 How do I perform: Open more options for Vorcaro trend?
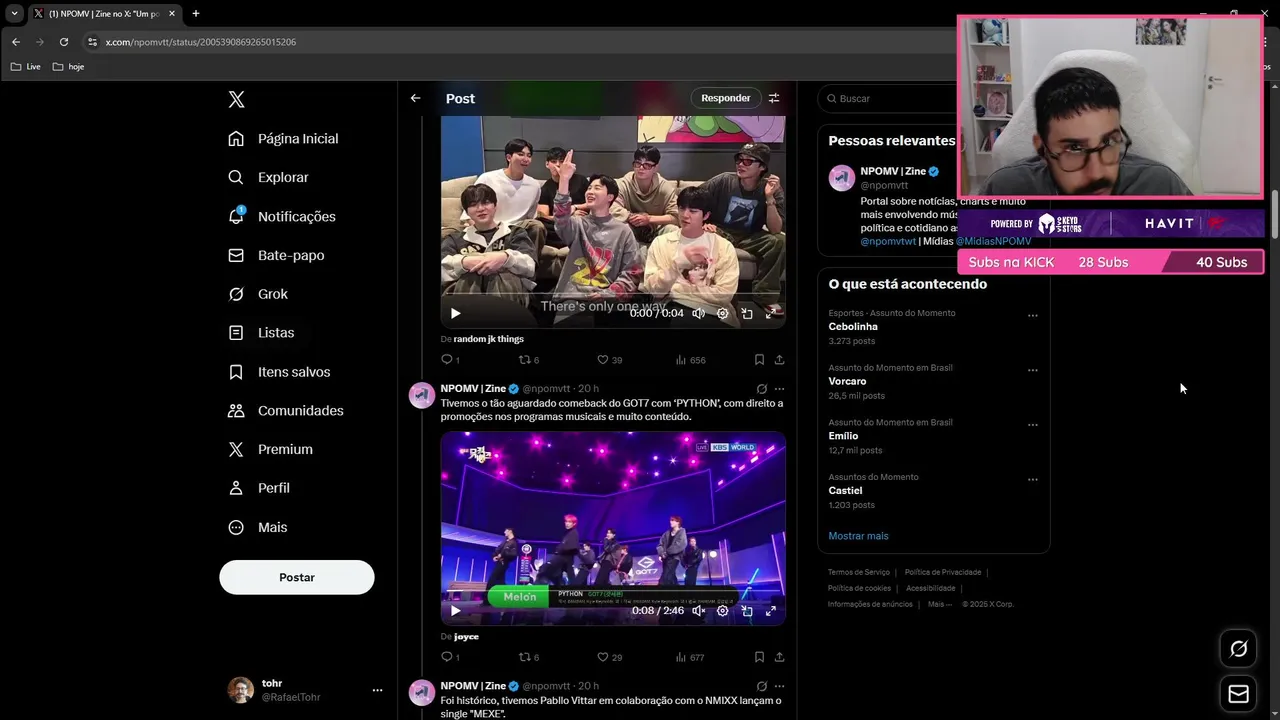(x=1033, y=370)
